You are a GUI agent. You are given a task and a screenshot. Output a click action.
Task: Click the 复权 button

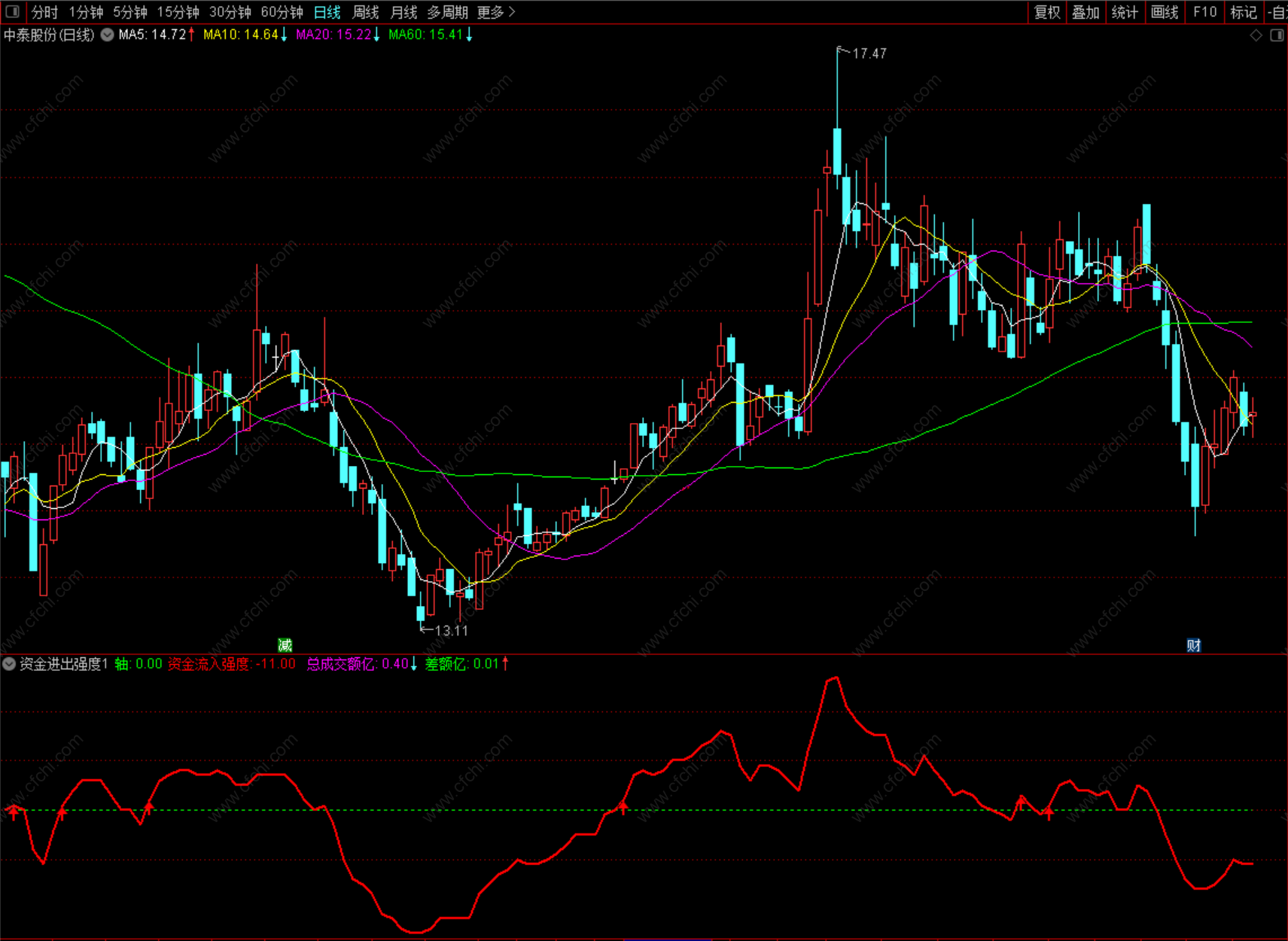click(x=1047, y=12)
